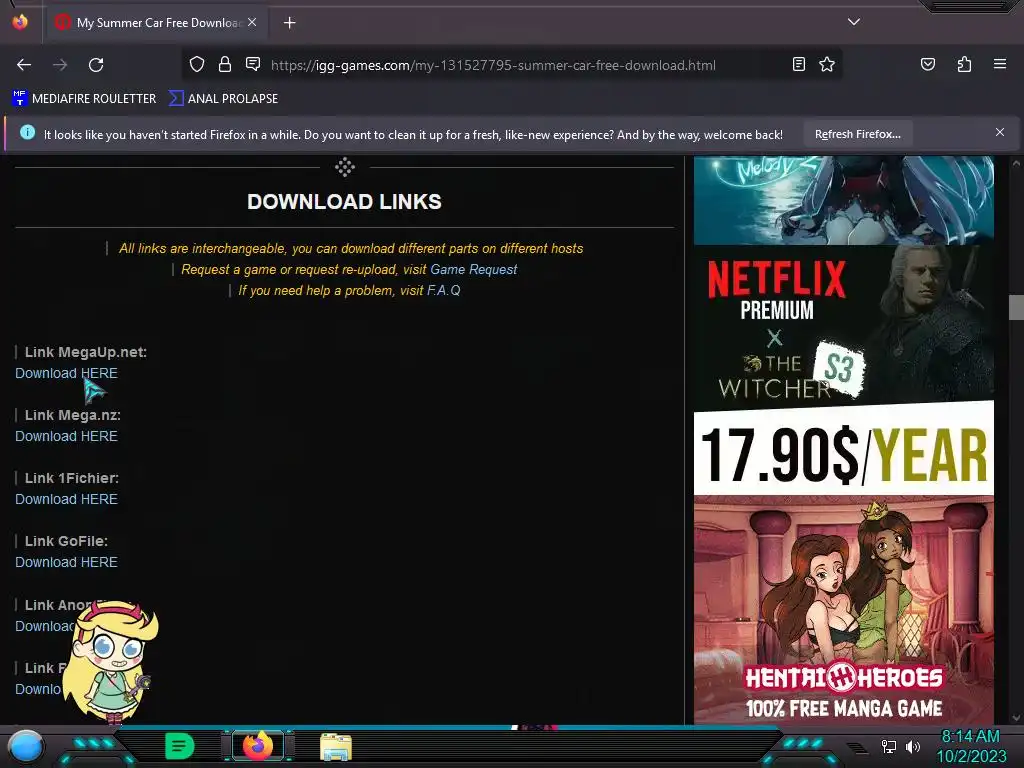The width and height of the screenshot is (1024, 768).
Task: Click Download HERE under Link 1Fichier
Action: [x=66, y=500]
